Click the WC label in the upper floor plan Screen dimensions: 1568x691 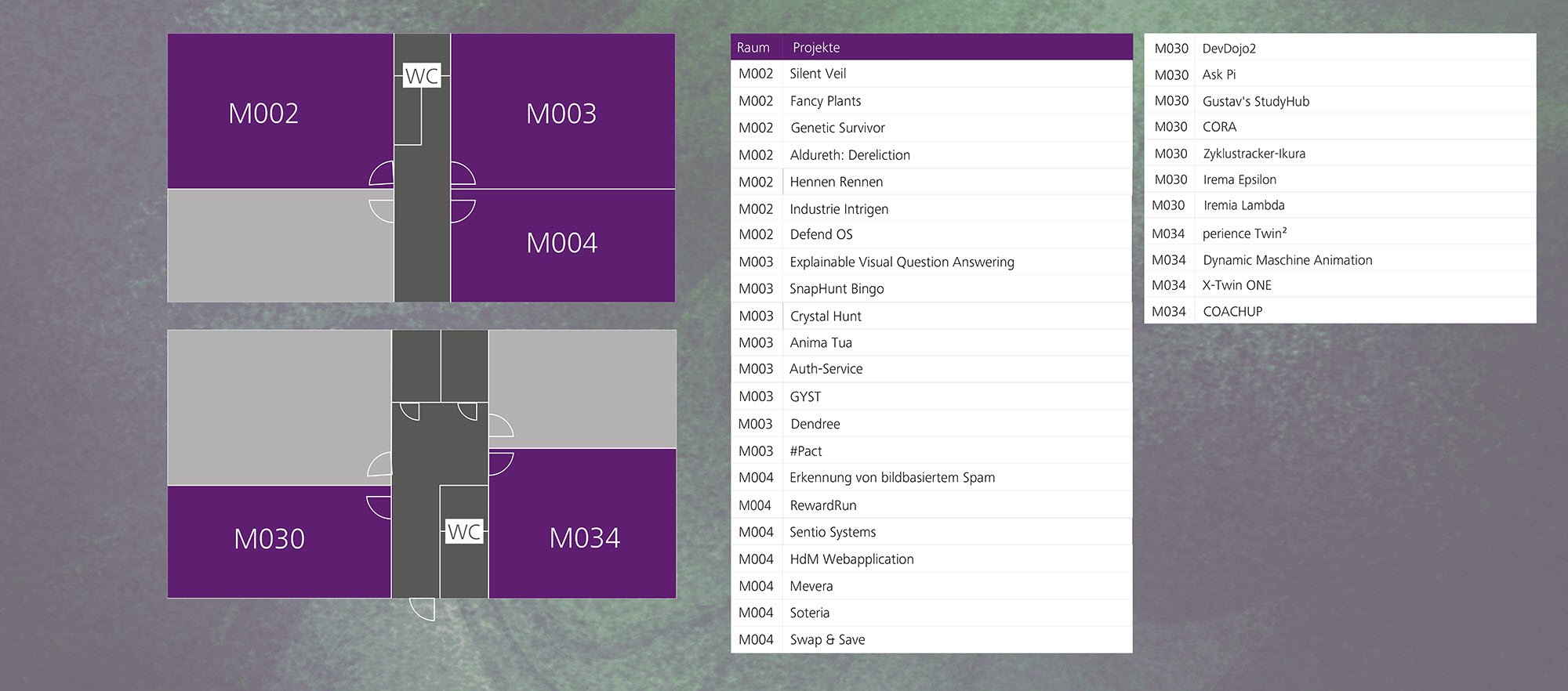point(422,76)
